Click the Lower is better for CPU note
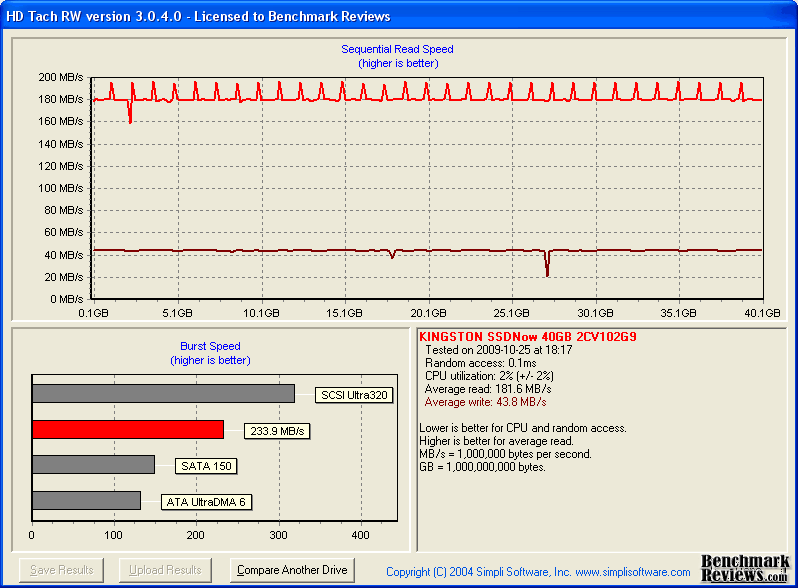This screenshot has width=798, height=588. [x=523, y=428]
